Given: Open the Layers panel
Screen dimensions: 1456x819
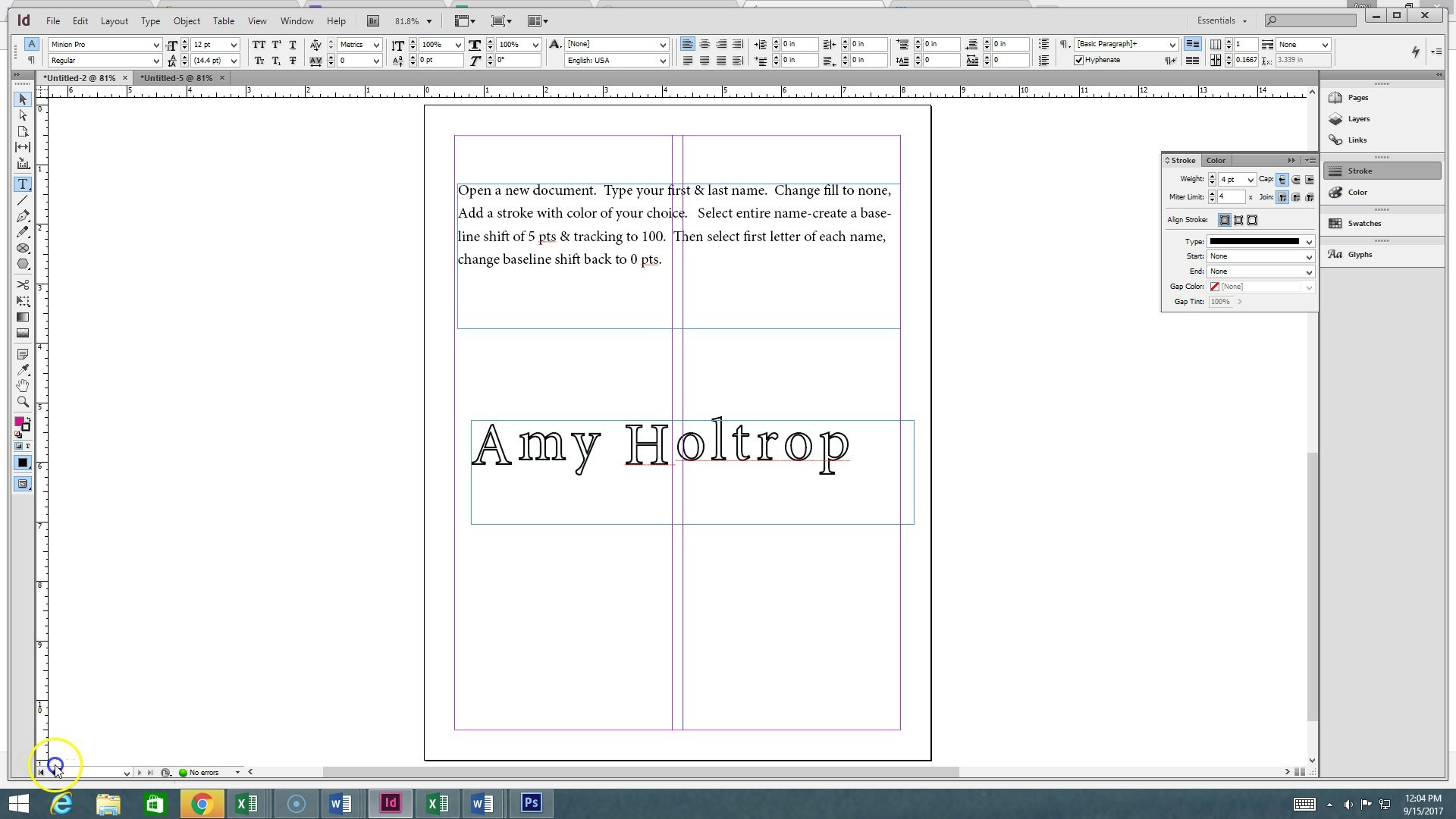Looking at the screenshot, I should (1358, 119).
